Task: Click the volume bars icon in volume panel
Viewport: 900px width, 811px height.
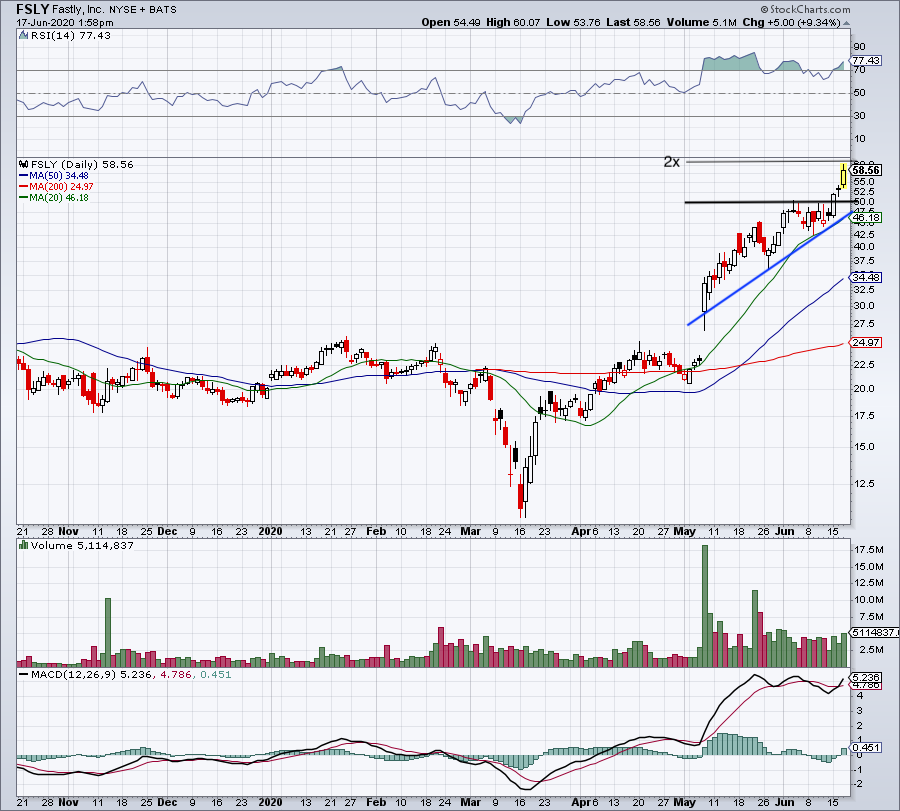Action: click(24, 545)
